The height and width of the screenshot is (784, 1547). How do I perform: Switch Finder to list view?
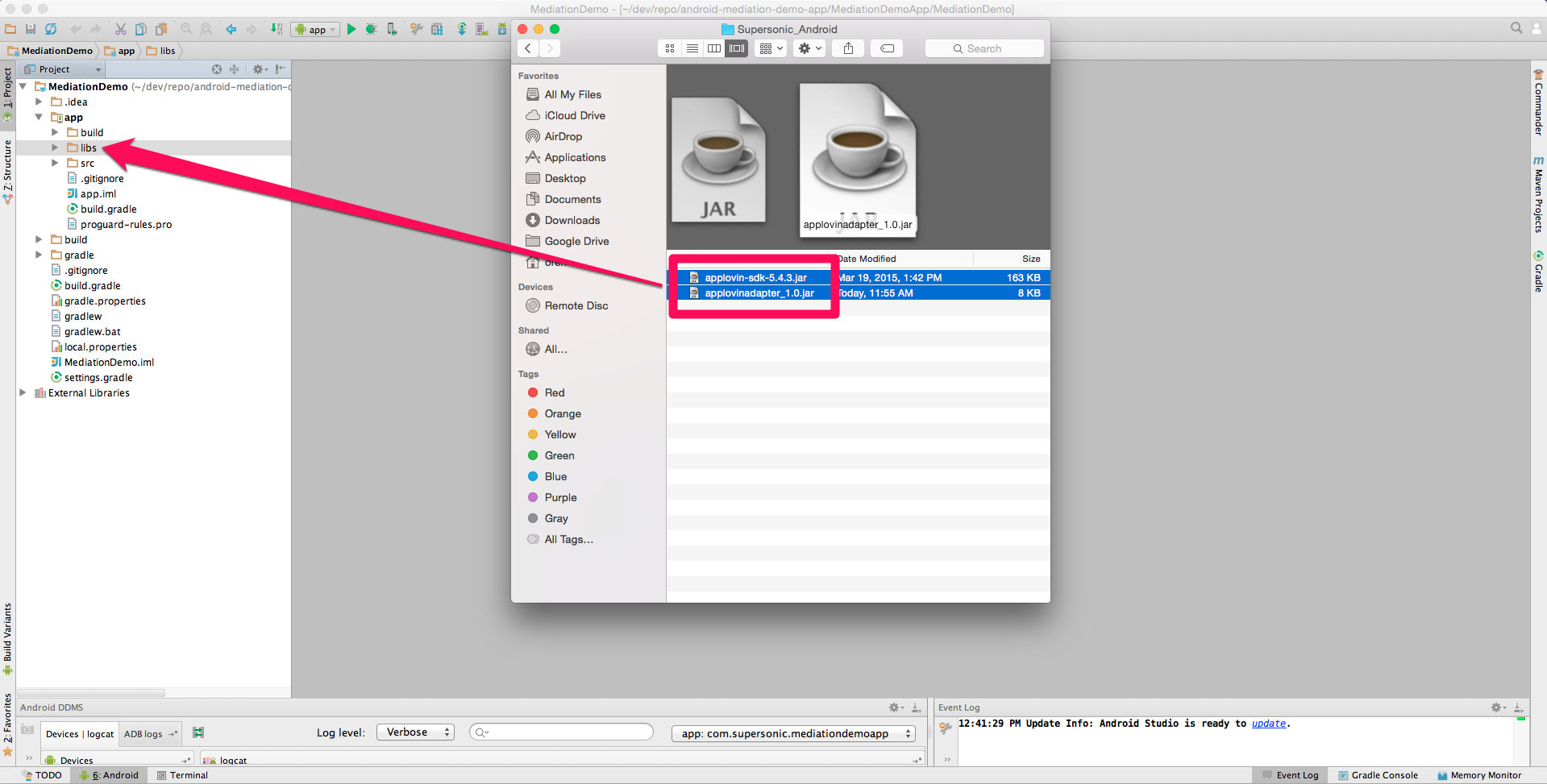click(x=692, y=48)
